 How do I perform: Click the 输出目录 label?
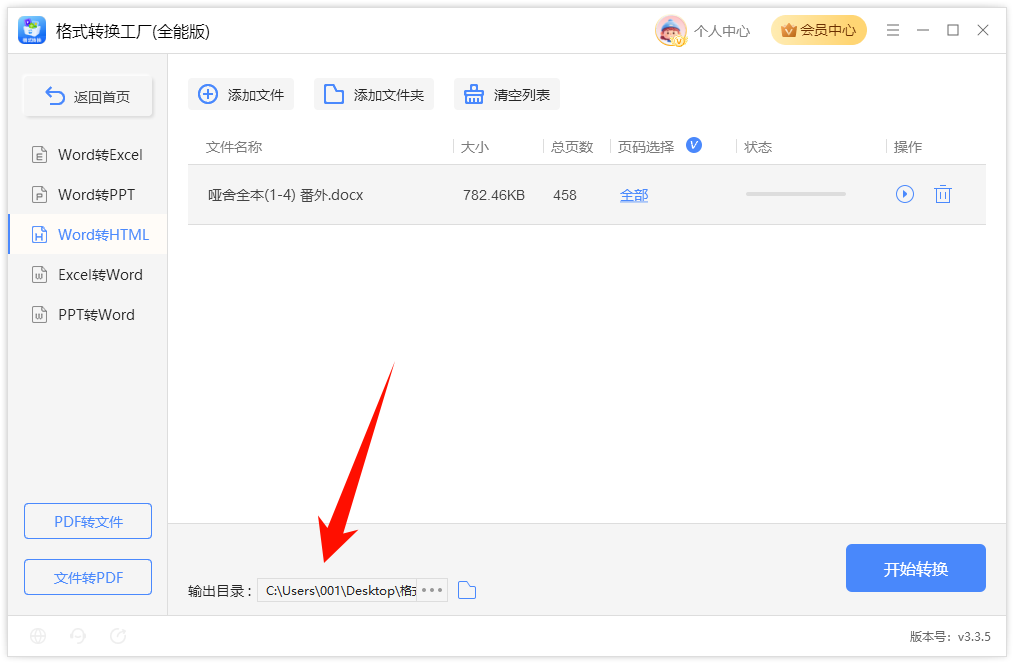(x=220, y=591)
